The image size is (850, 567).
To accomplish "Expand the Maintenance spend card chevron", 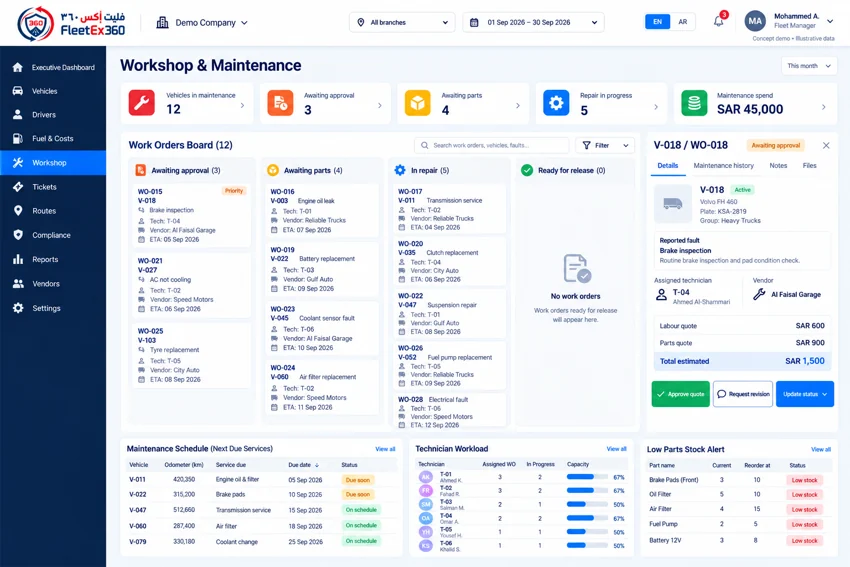I will pyautogui.click(x=823, y=107).
